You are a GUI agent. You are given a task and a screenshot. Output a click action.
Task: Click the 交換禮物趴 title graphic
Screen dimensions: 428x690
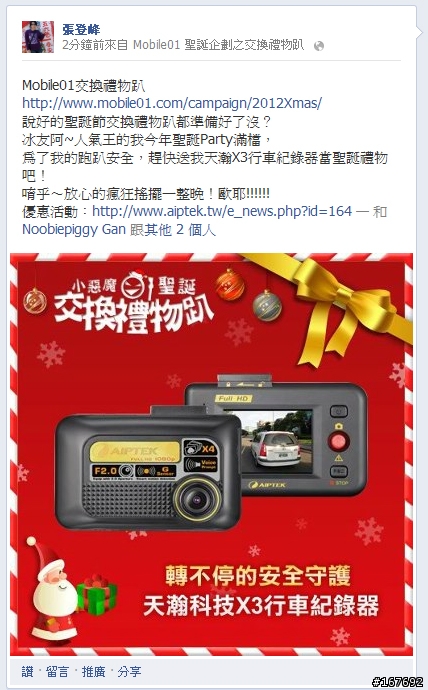(x=133, y=314)
